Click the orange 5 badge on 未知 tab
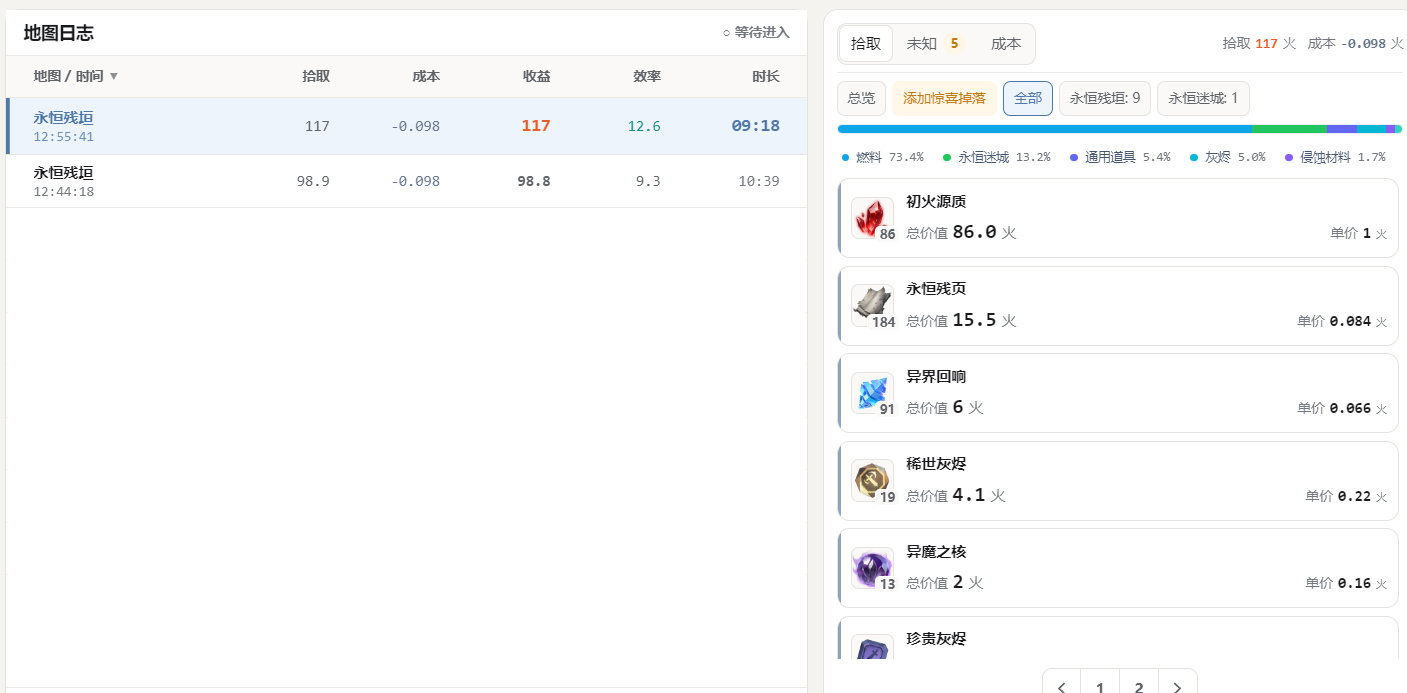 click(954, 44)
